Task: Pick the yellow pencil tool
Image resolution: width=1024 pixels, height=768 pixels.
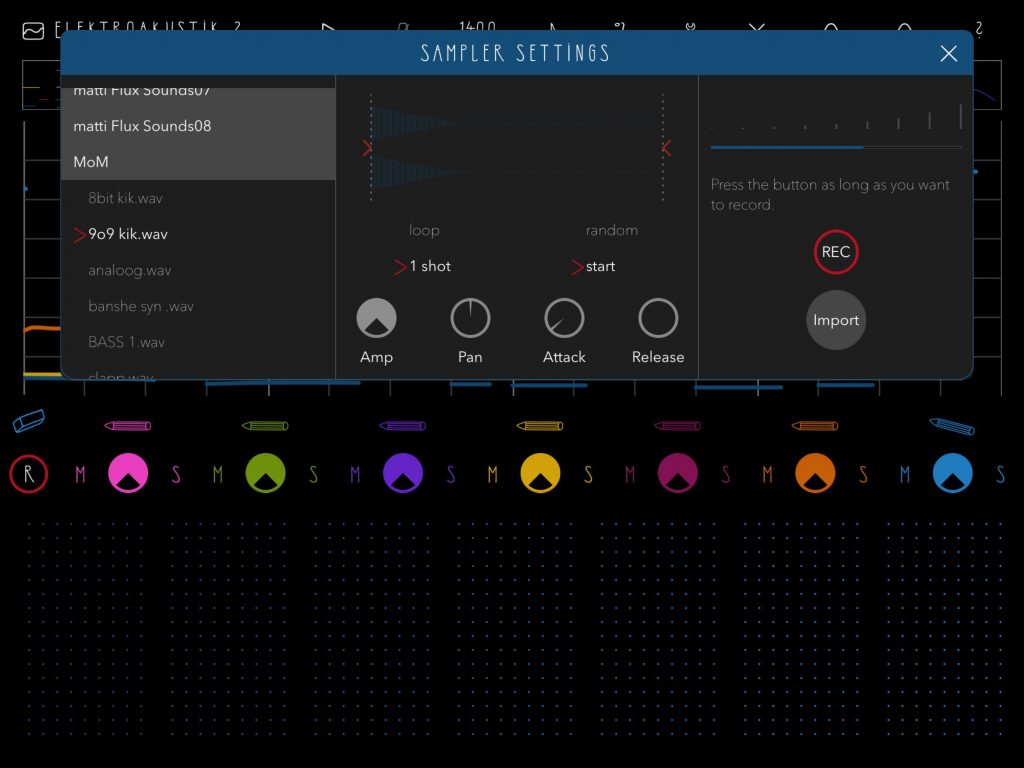Action: [x=540, y=426]
